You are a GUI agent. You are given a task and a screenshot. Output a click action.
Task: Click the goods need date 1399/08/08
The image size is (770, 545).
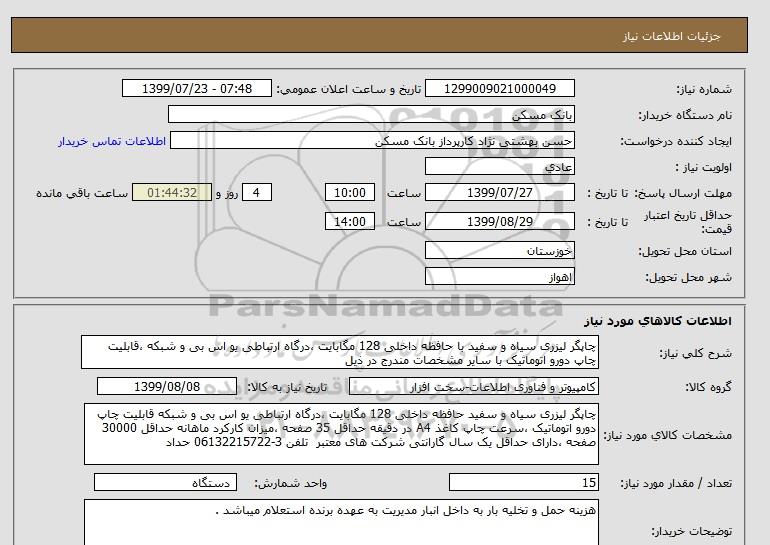(x=166, y=386)
